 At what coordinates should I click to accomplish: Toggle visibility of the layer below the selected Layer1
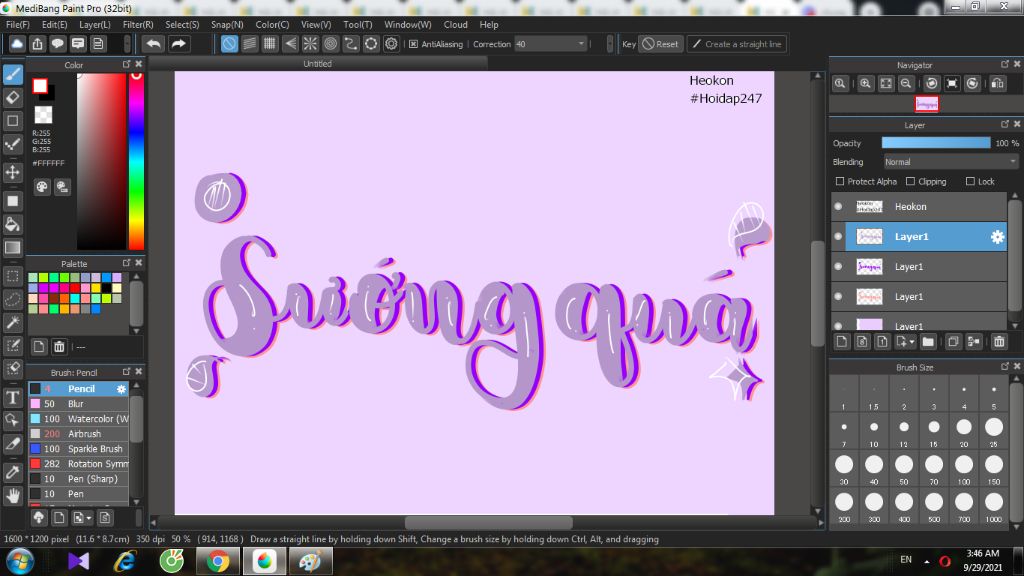click(x=839, y=266)
